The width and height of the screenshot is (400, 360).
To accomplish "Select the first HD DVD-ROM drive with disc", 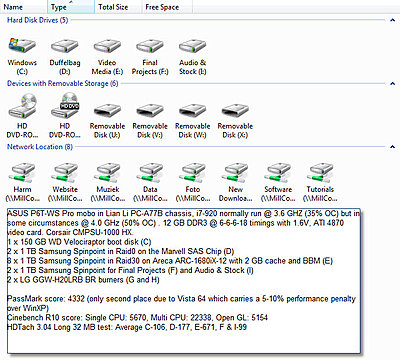I will (22, 116).
